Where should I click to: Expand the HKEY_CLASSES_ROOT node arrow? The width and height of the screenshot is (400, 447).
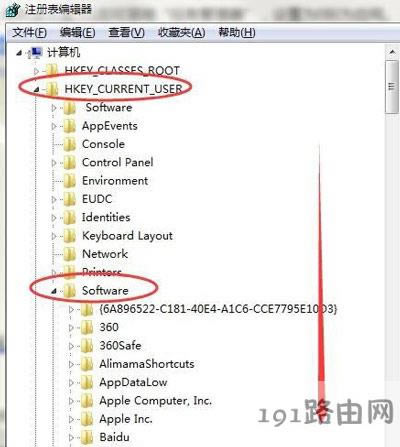[36, 71]
